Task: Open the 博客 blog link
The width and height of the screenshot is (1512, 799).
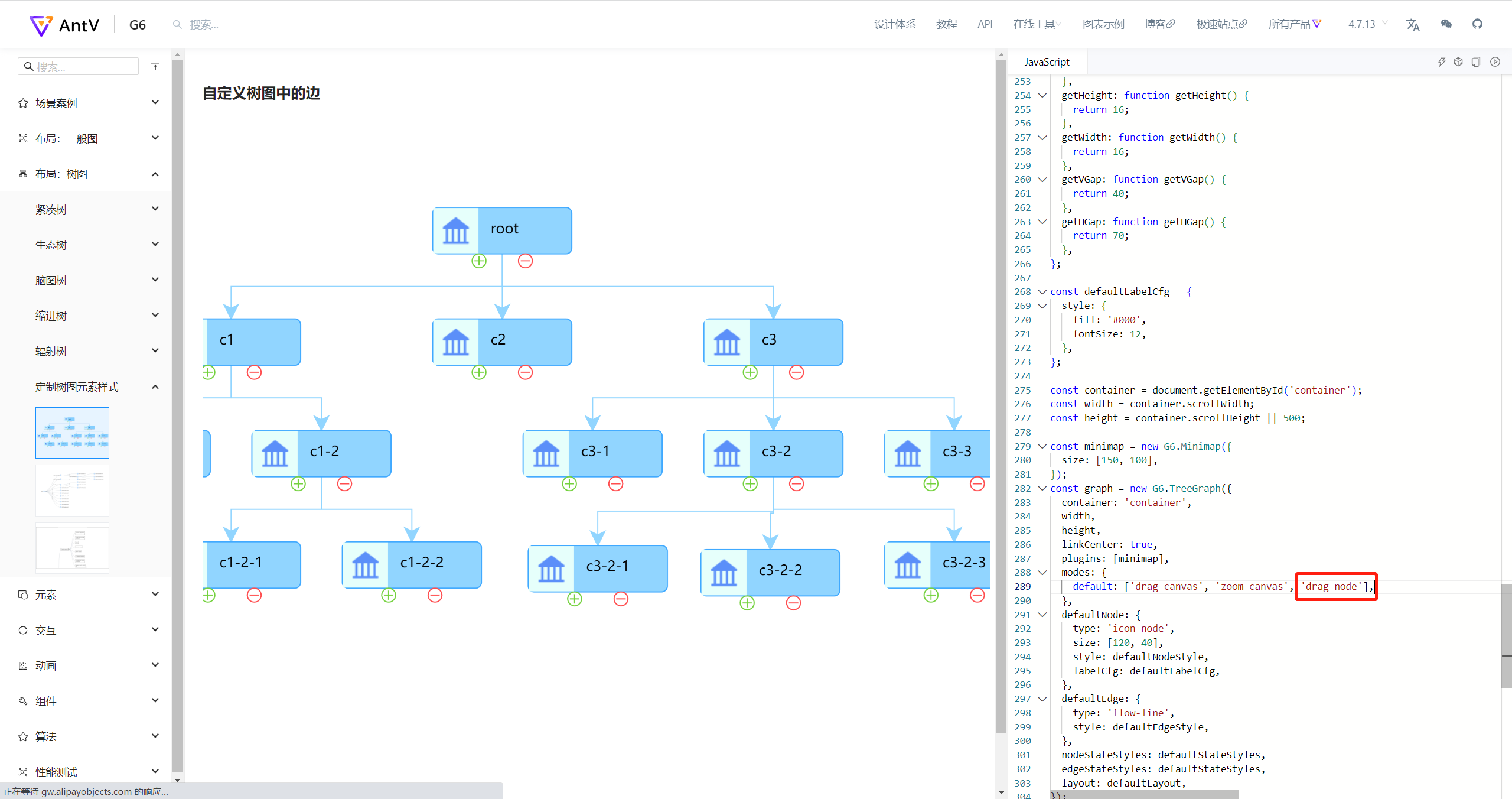Action: tap(1159, 24)
